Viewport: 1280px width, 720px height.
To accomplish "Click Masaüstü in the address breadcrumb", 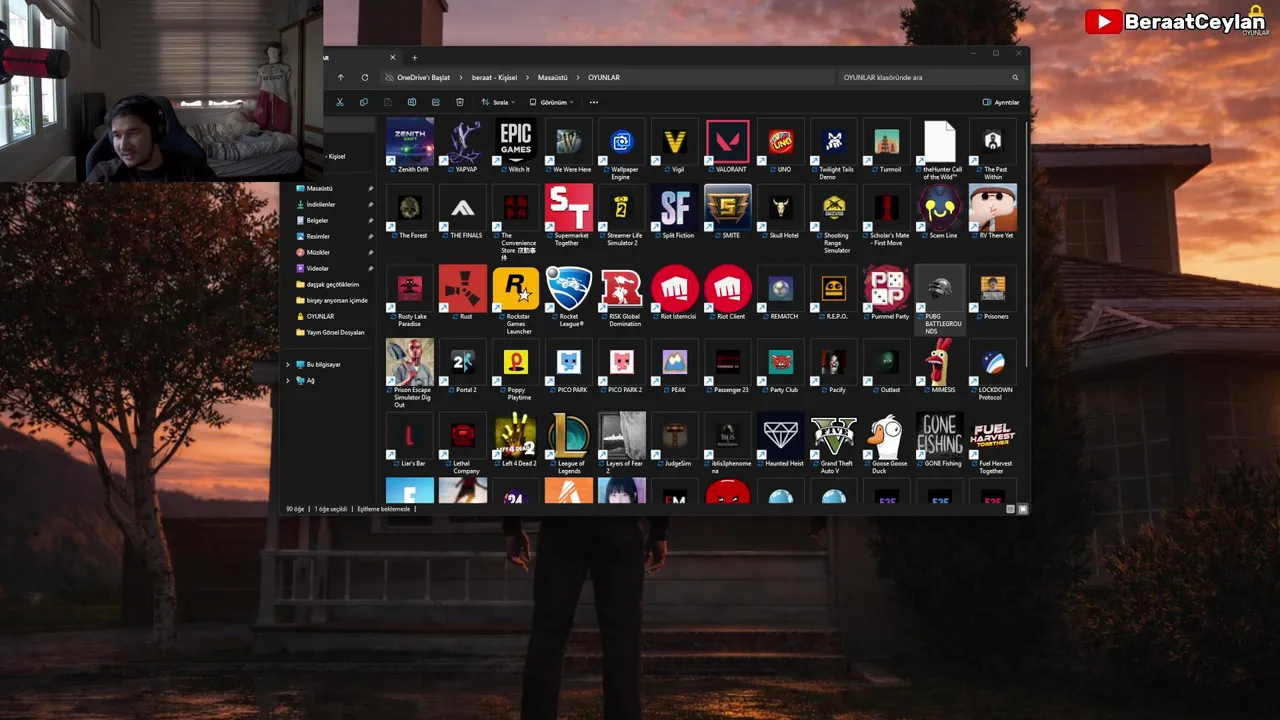I will (x=552, y=77).
